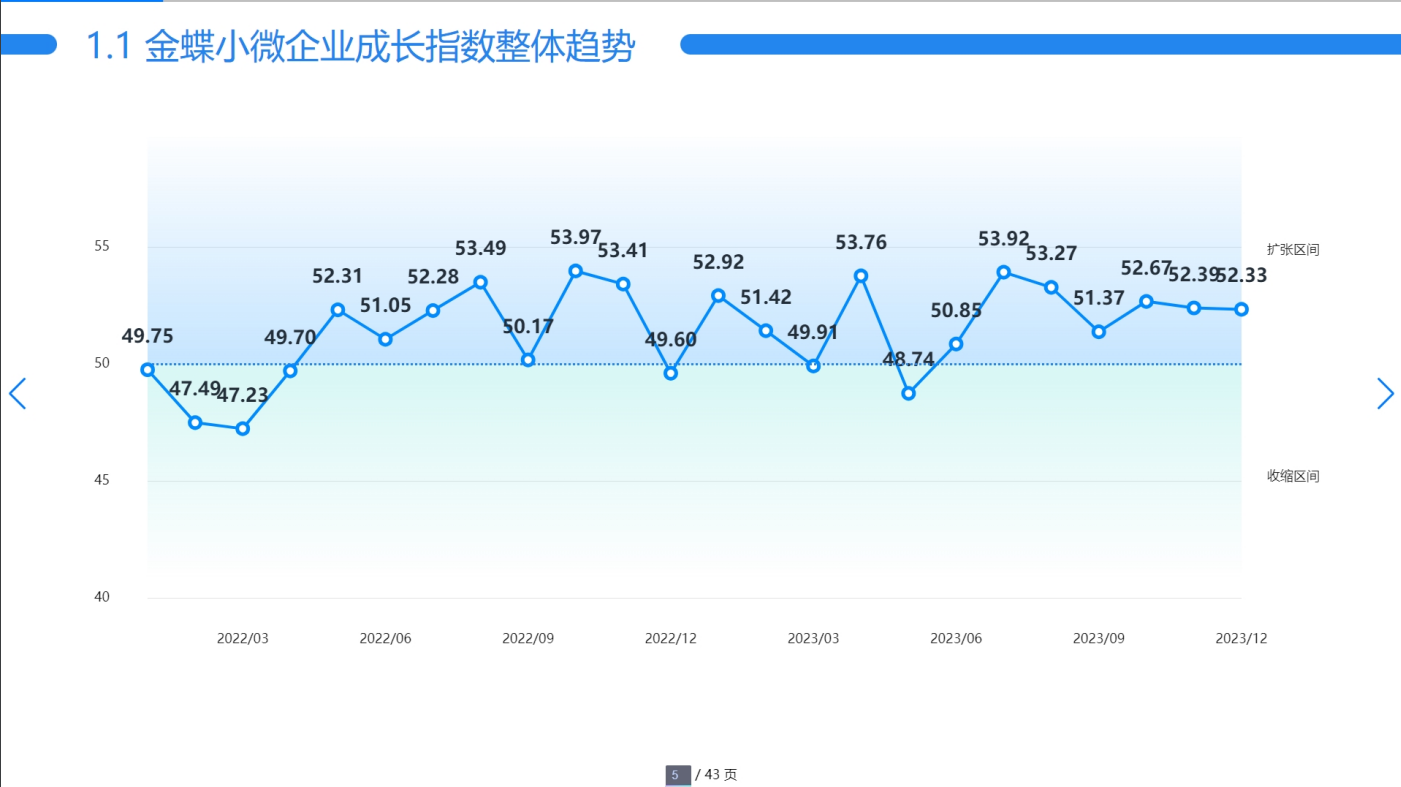Select the 51.37 data point marker

(x=1099, y=332)
